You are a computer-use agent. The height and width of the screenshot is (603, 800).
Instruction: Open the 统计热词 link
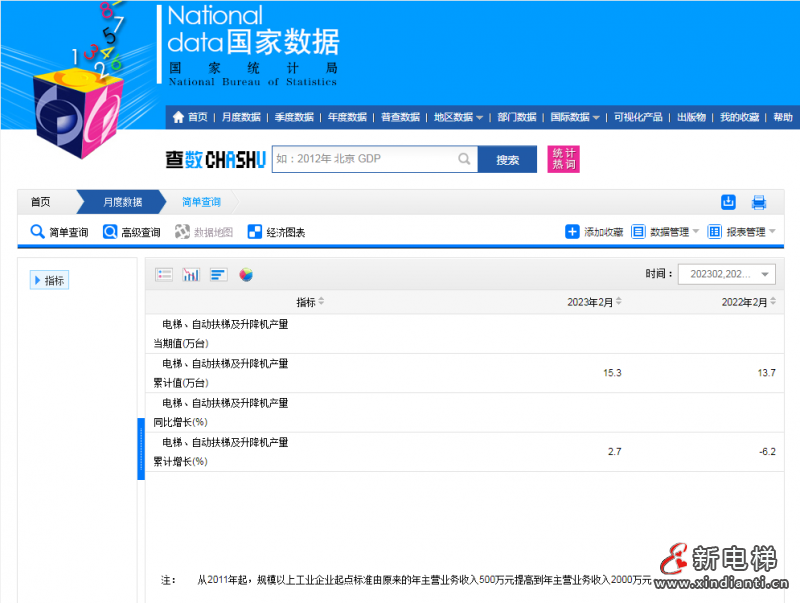[562, 159]
